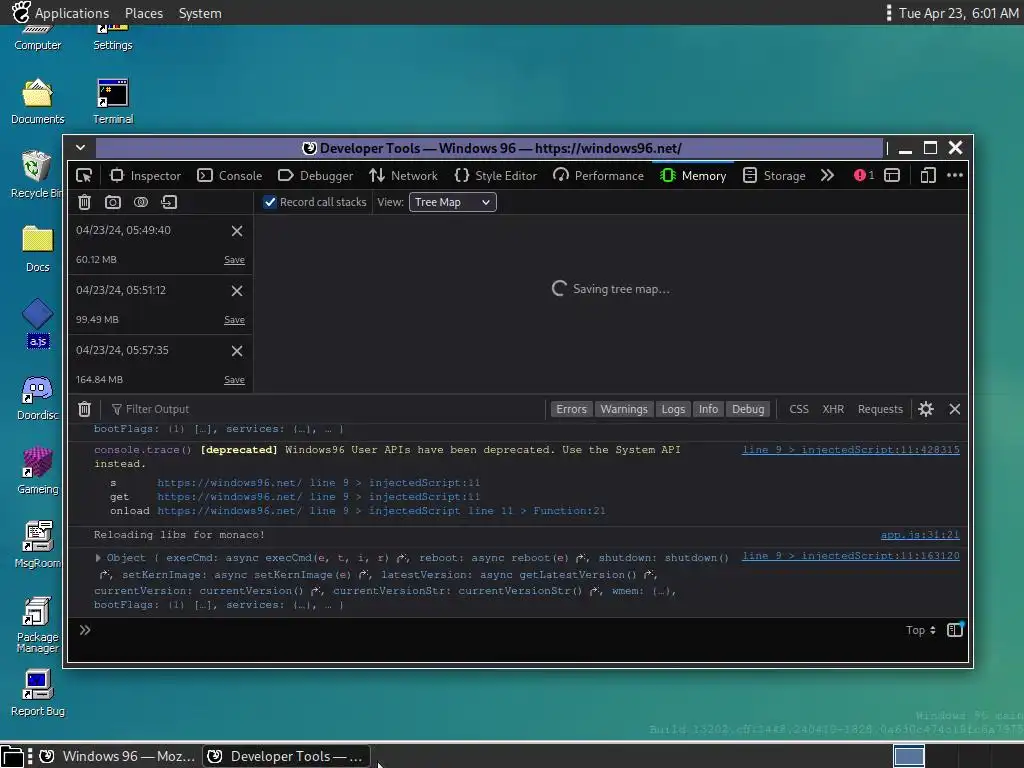Toggle the split console icon in toolbar
1024x768 pixels.
click(892, 175)
